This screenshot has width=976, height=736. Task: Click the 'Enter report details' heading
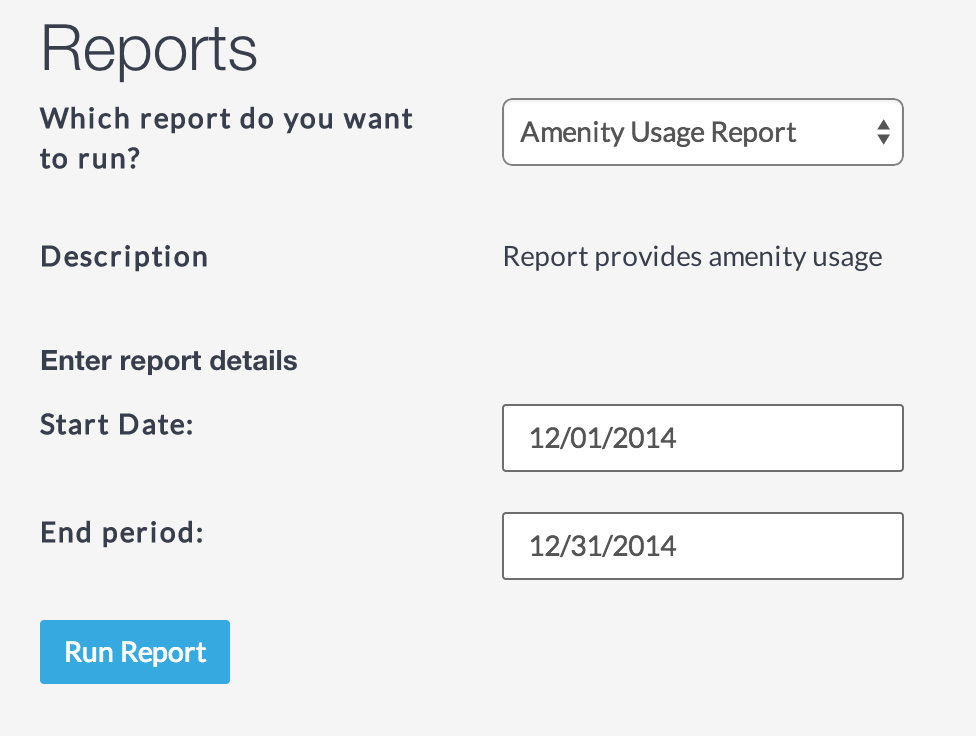point(169,360)
